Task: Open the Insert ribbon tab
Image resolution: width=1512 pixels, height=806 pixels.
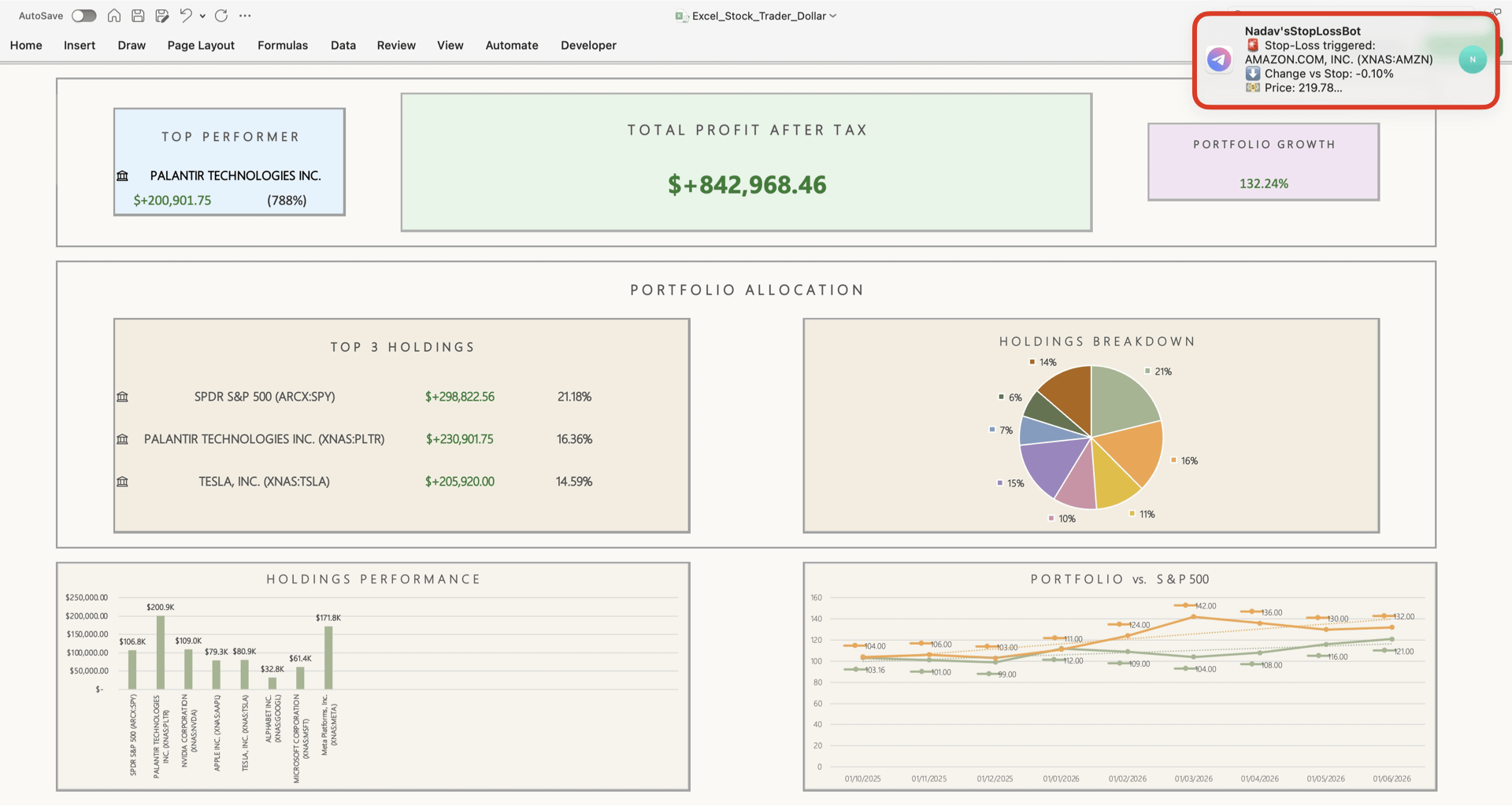Action: pos(80,46)
